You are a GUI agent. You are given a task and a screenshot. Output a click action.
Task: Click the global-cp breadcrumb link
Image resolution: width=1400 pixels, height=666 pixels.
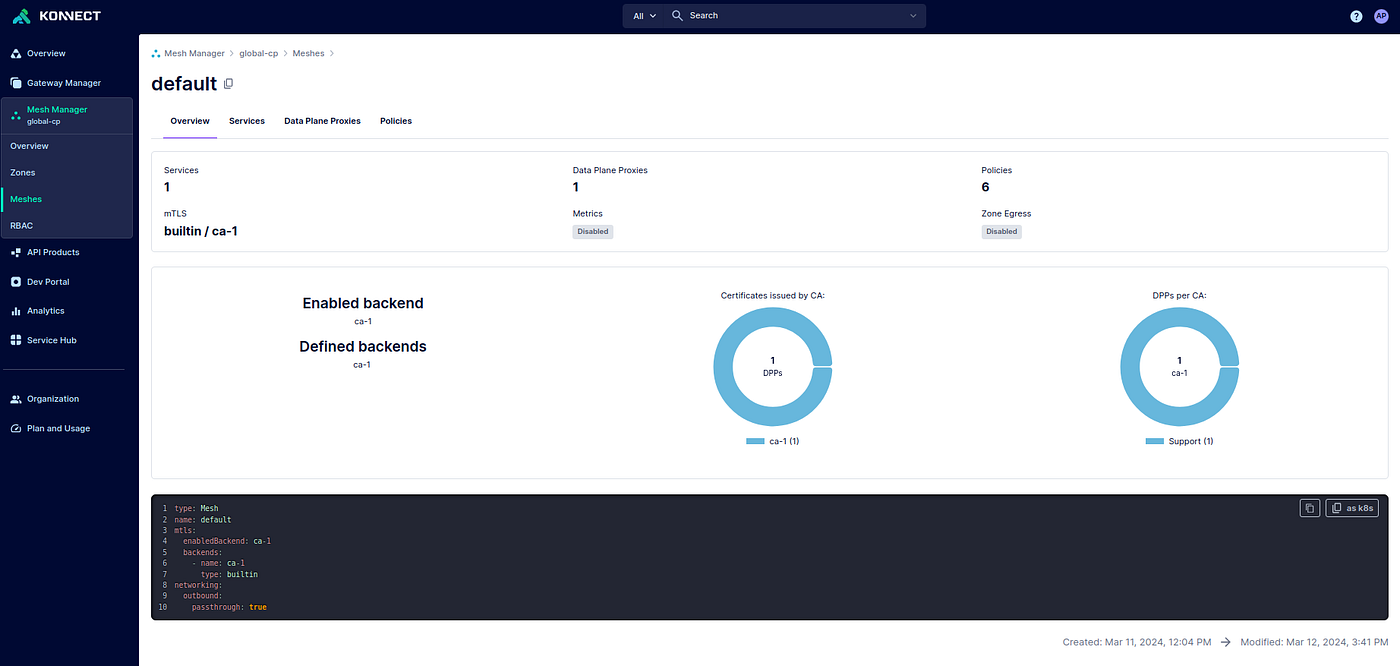click(x=259, y=53)
